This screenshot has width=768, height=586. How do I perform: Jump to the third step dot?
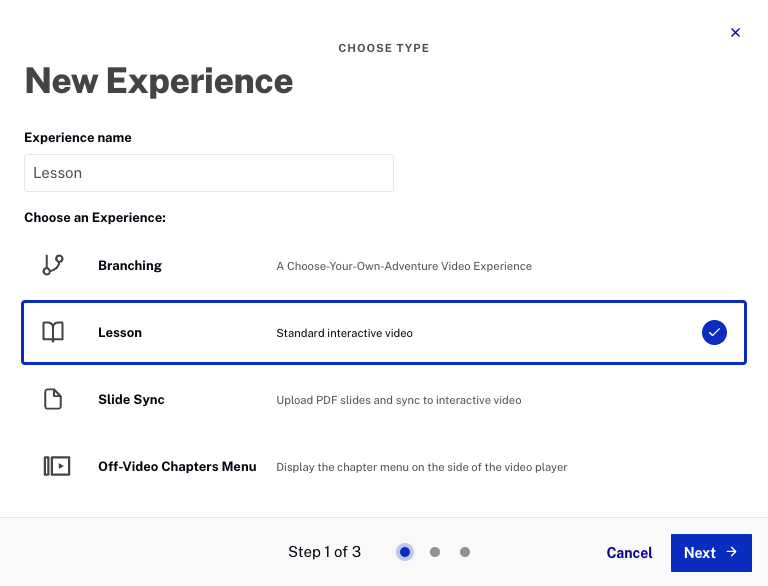click(x=465, y=552)
